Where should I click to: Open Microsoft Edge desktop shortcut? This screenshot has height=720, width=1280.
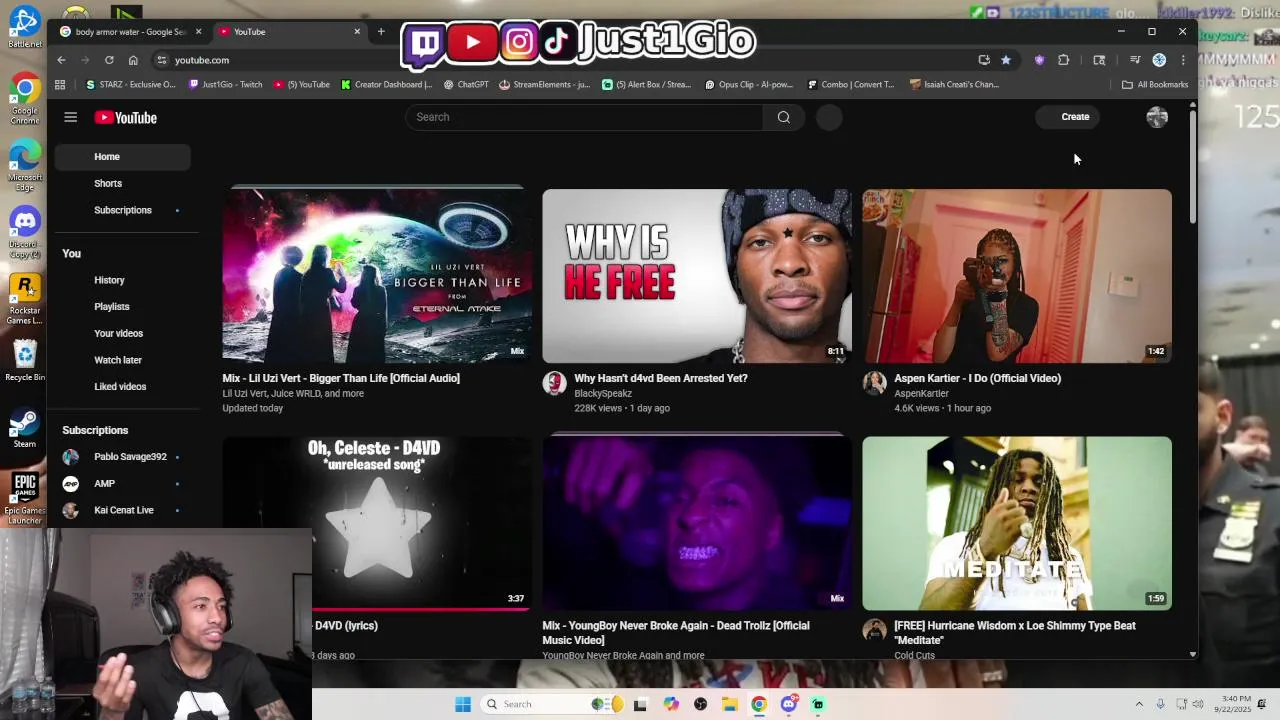pos(25,166)
